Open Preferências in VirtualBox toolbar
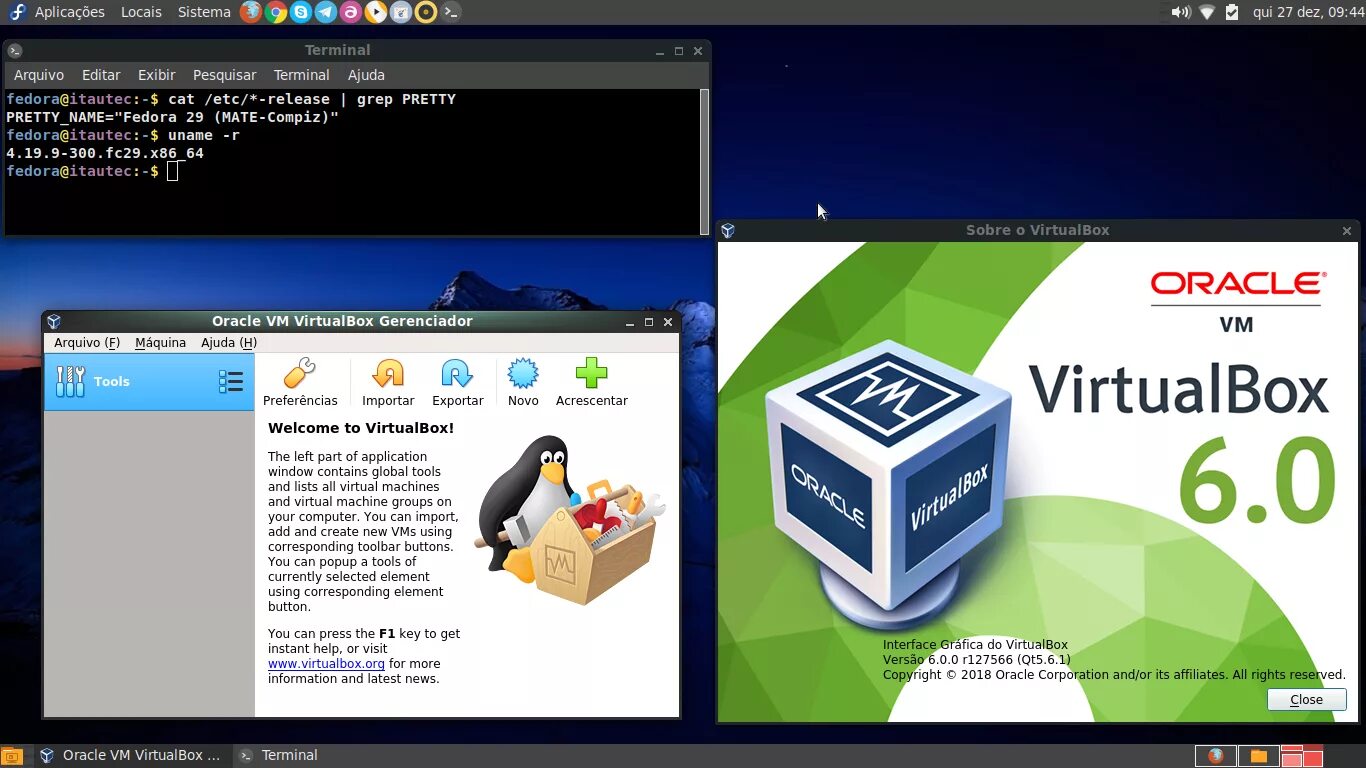Viewport: 1366px width, 768px height. point(300,383)
